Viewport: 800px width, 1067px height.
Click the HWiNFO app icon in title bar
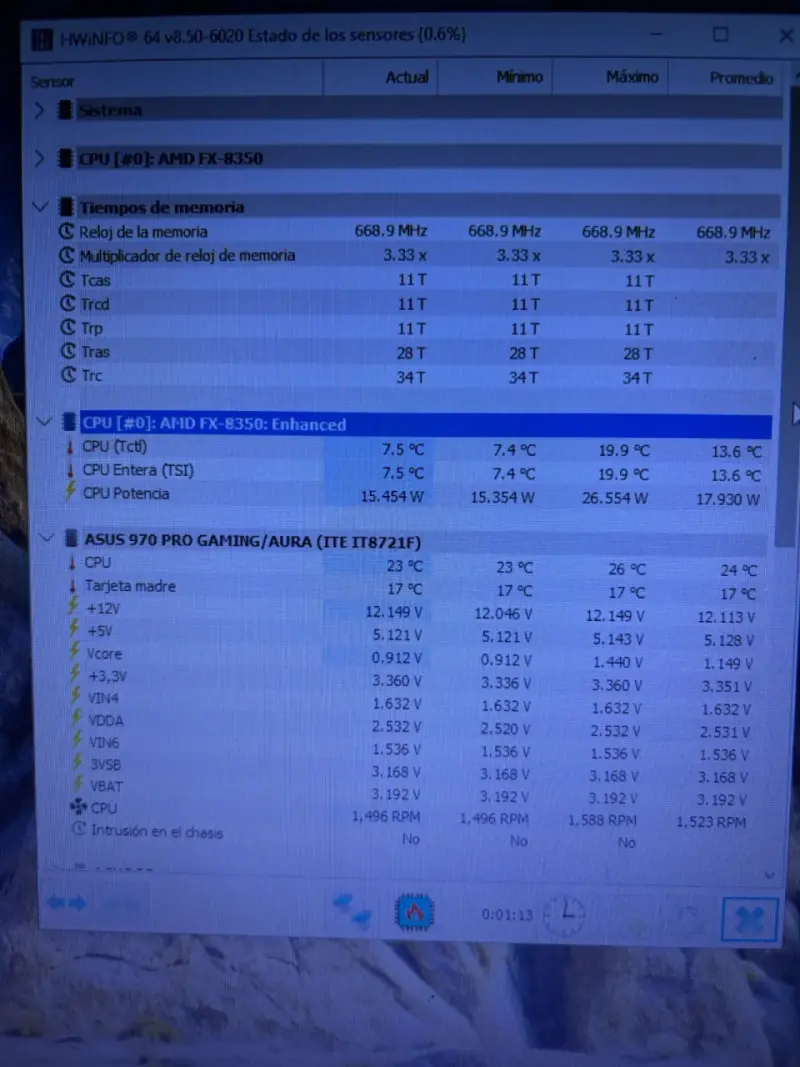pos(41,39)
